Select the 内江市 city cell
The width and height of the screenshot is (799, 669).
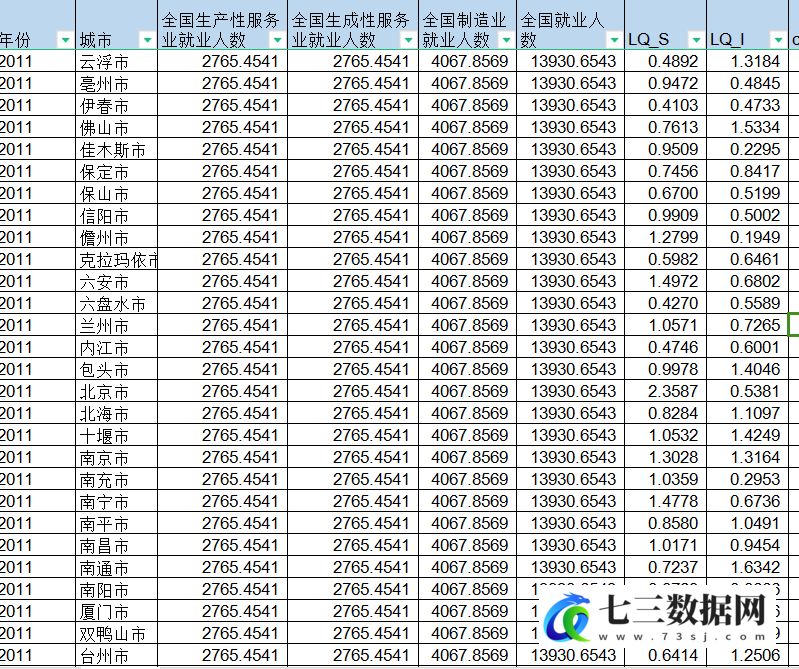point(116,347)
